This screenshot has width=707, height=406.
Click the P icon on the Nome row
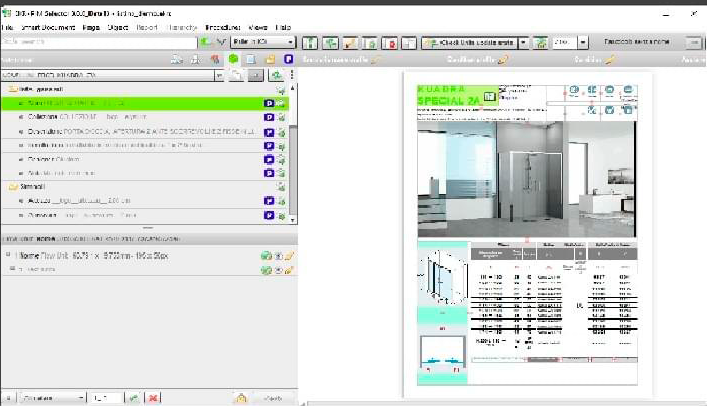[269, 104]
